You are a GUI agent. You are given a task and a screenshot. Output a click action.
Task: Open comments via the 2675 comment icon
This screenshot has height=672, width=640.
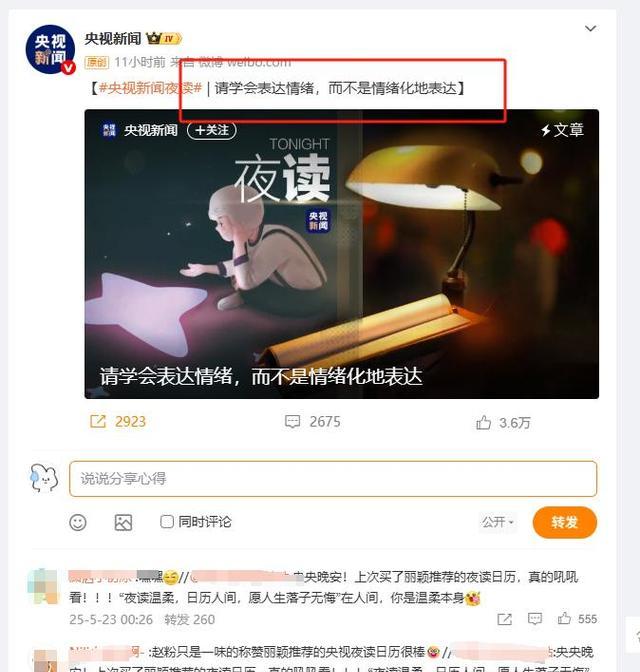coord(292,421)
